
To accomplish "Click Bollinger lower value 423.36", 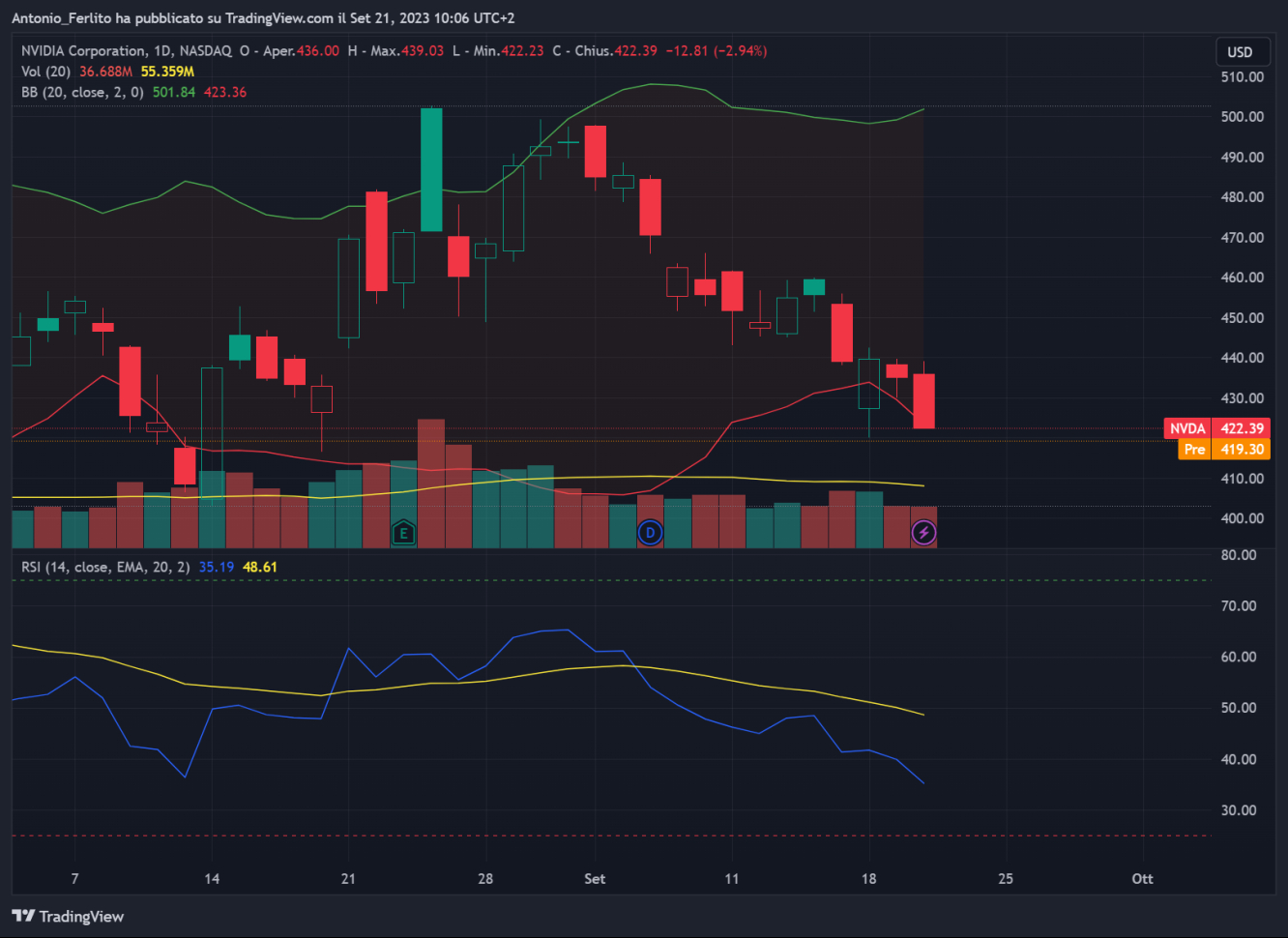I will click(225, 92).
